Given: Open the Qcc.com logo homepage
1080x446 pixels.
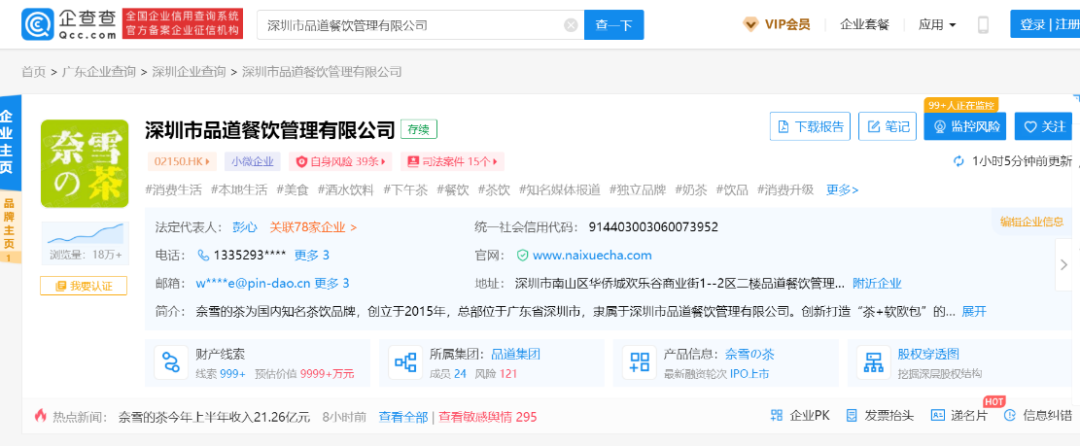Looking at the screenshot, I should click(69, 25).
